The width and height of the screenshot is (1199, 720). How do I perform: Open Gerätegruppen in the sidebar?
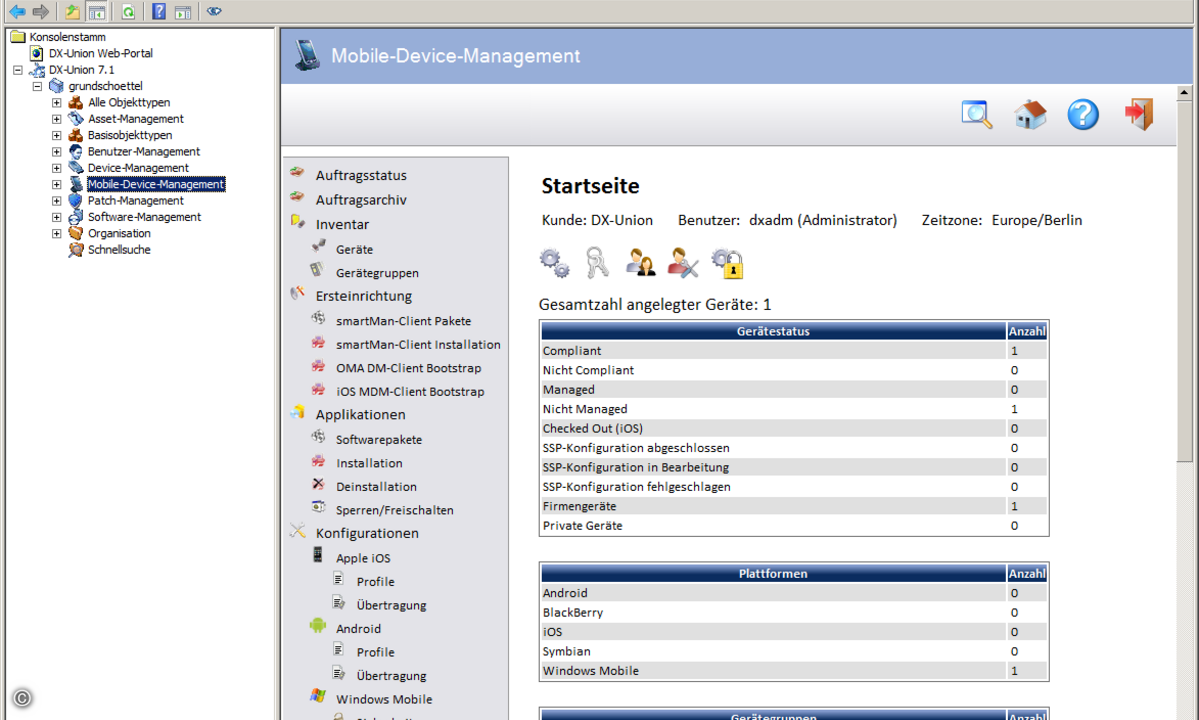pos(377,273)
